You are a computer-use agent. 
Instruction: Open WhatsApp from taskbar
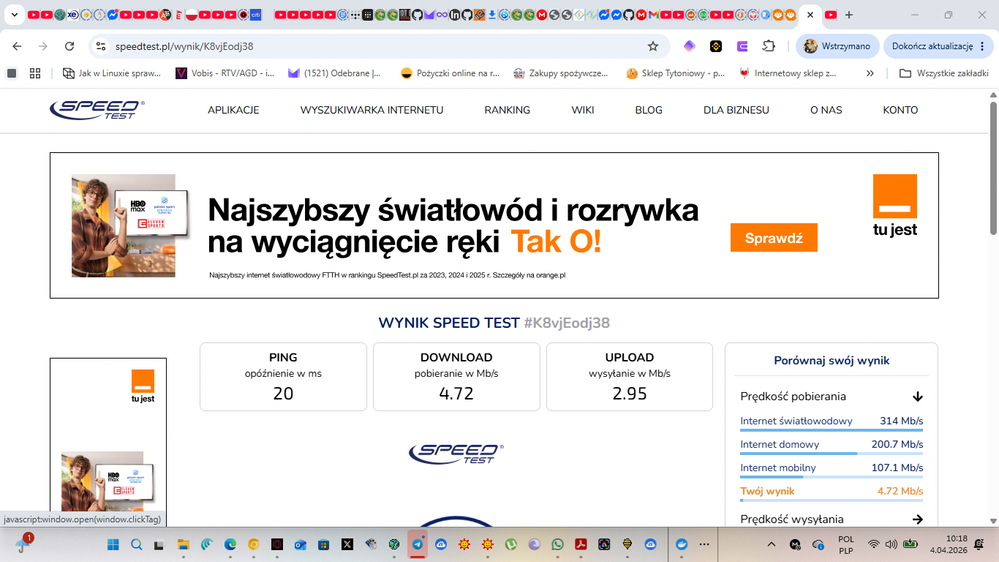[x=557, y=544]
